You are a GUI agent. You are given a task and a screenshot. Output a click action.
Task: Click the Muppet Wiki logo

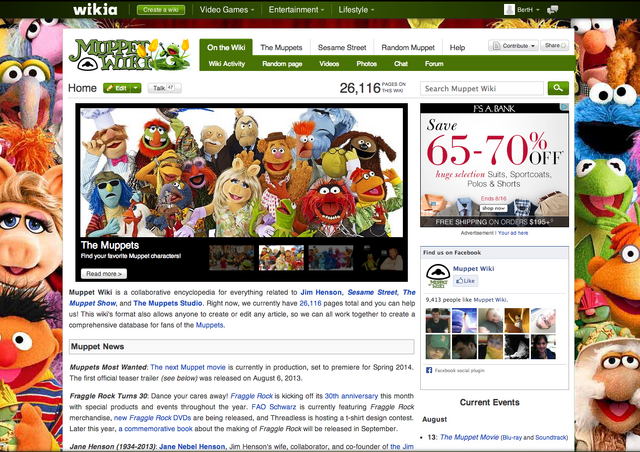(130, 55)
